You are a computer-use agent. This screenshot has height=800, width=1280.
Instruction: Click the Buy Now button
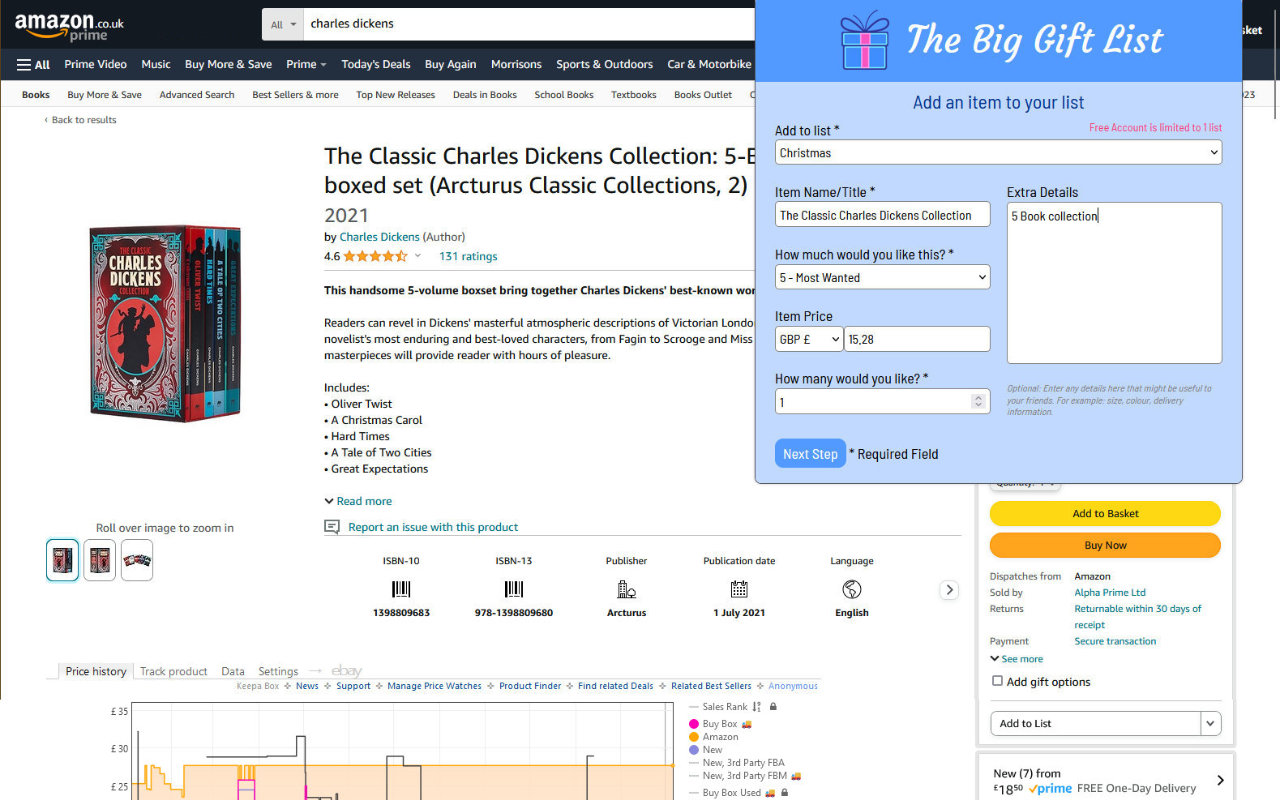coord(1105,545)
